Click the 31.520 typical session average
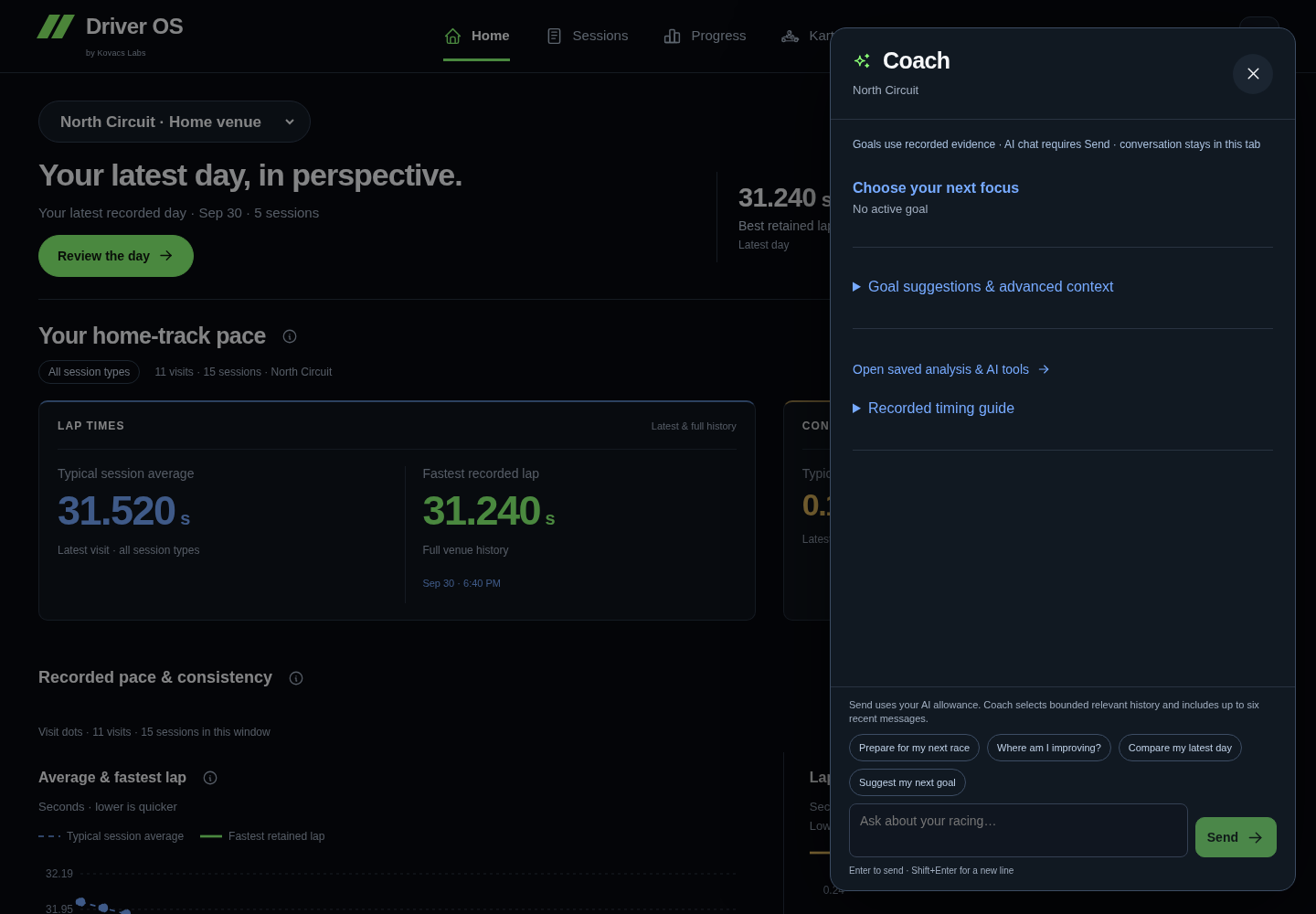1316x914 pixels. (x=123, y=511)
